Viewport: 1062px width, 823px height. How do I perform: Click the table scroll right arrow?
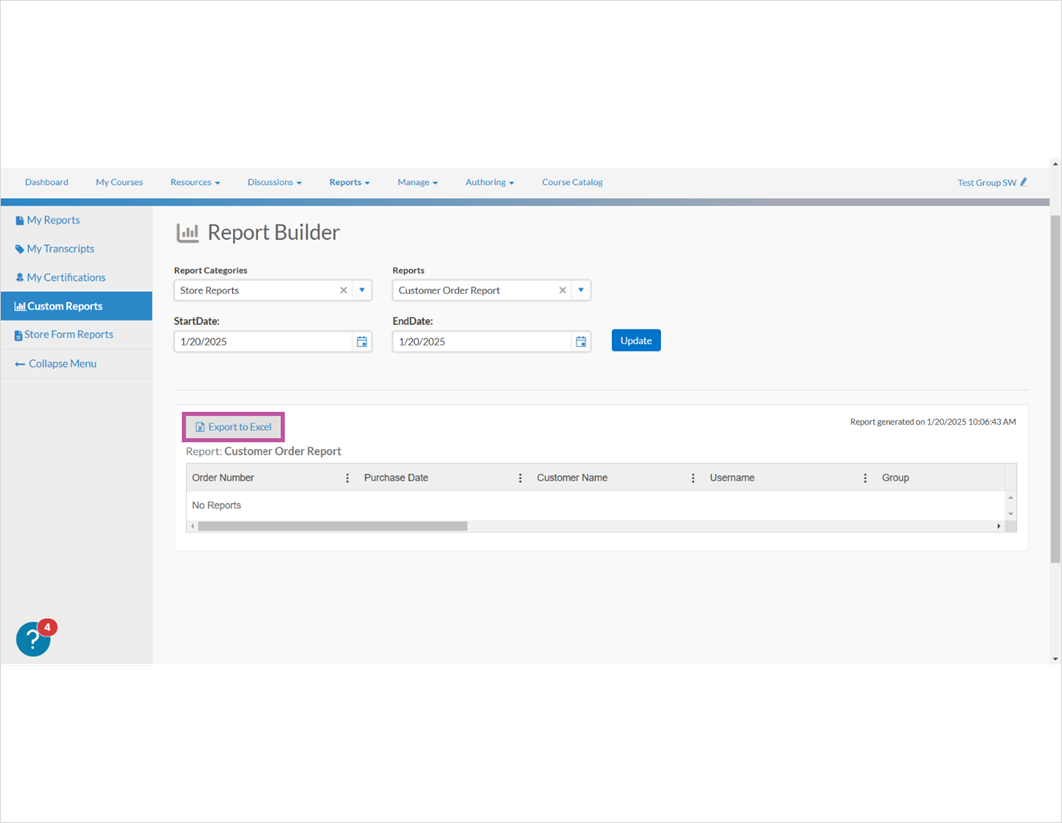coord(998,526)
